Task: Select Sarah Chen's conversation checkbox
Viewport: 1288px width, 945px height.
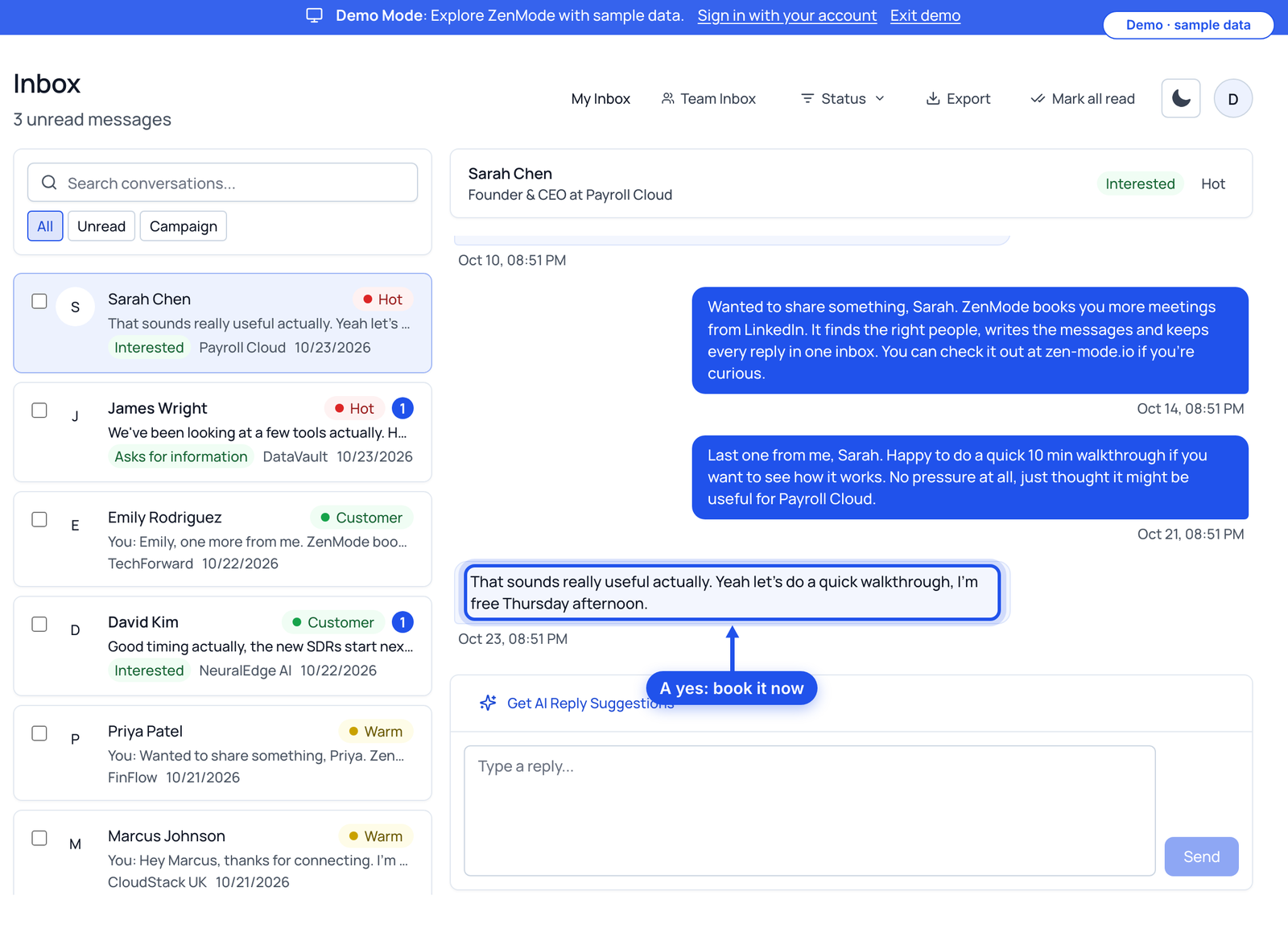Action: 39,301
